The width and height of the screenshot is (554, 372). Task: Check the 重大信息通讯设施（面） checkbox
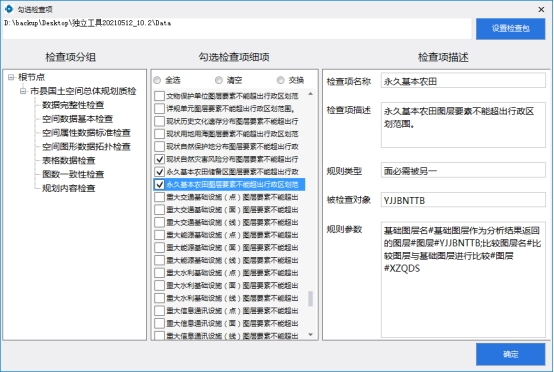[x=160, y=323]
